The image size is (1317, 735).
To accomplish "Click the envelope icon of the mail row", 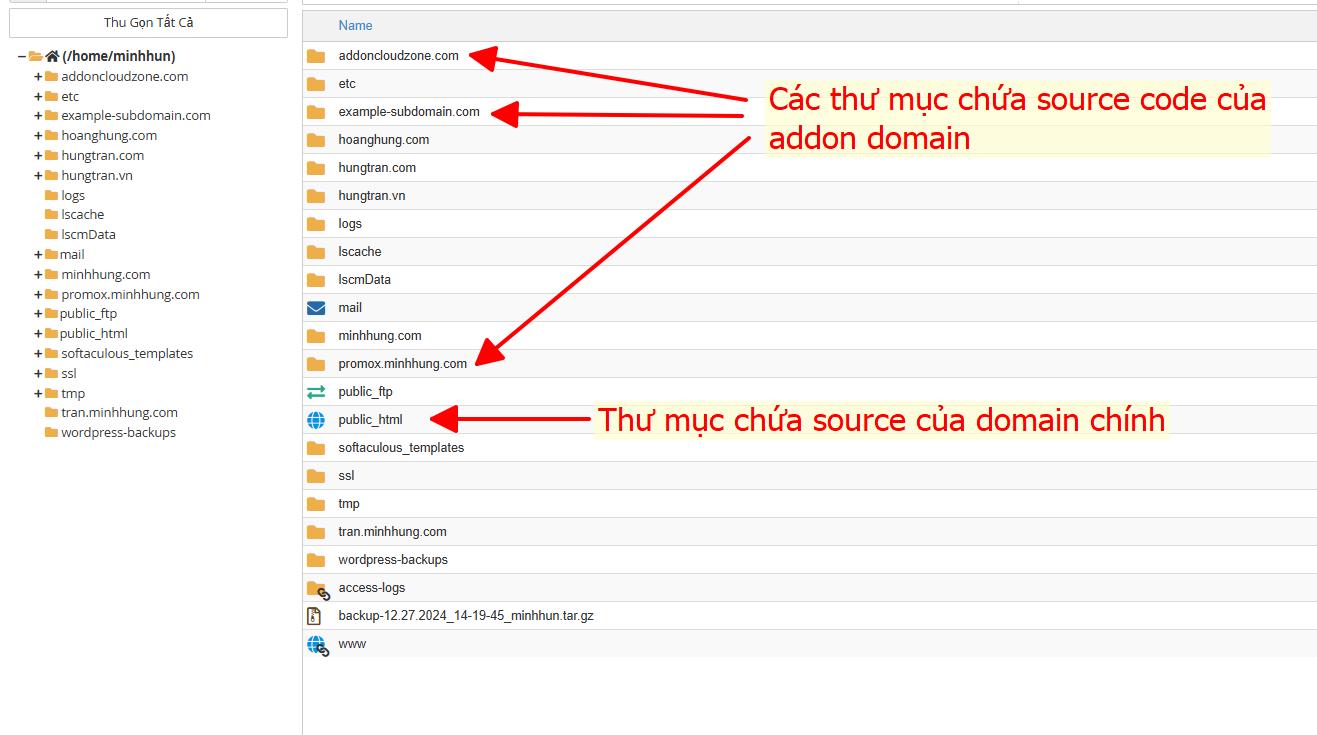I will point(316,308).
